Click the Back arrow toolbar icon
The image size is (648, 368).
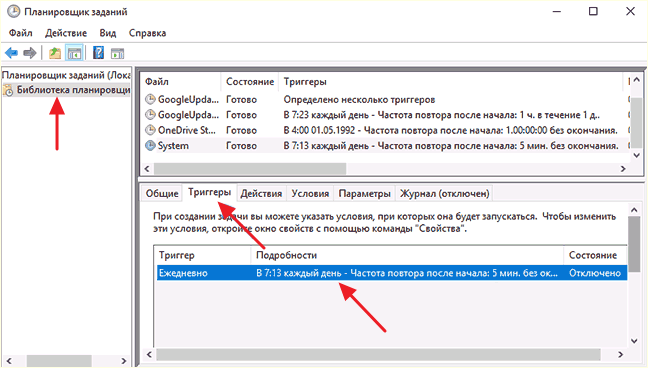click(11, 53)
